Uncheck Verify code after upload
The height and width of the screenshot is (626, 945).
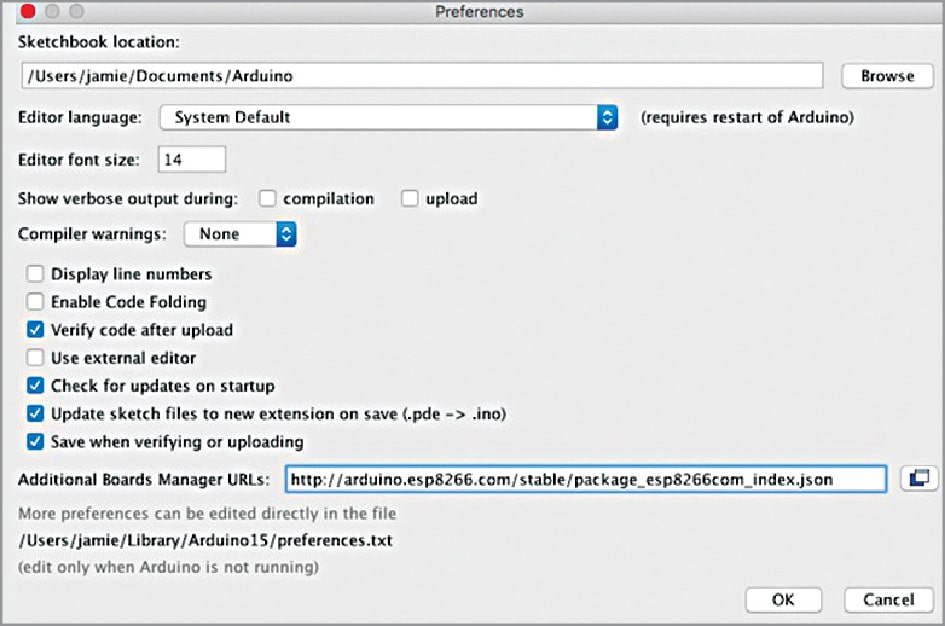35,330
